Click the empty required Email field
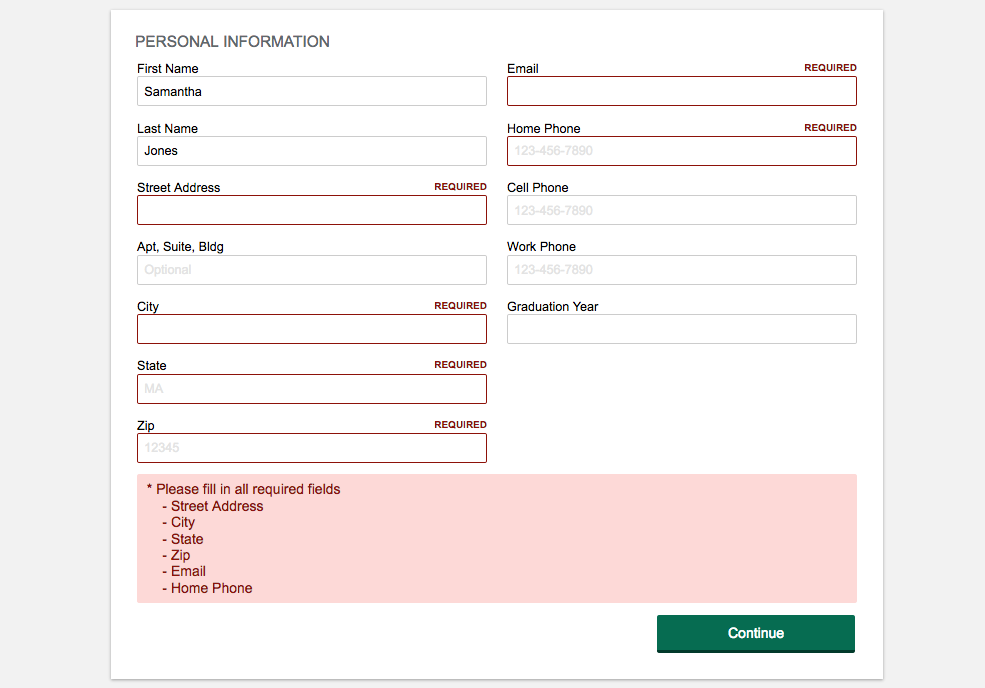Image resolution: width=985 pixels, height=688 pixels. point(681,91)
